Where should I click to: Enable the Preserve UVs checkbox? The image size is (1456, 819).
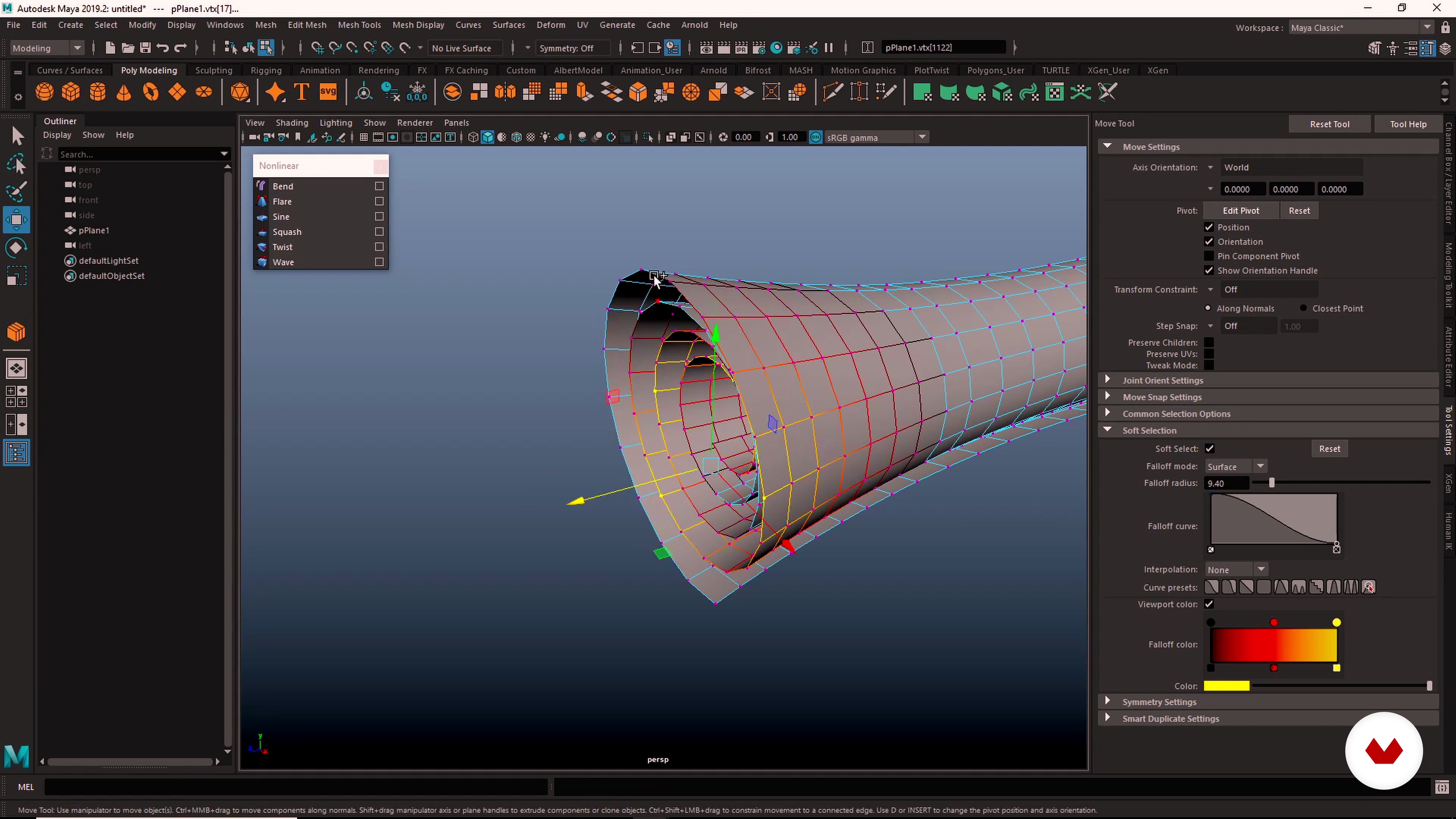click(1209, 354)
